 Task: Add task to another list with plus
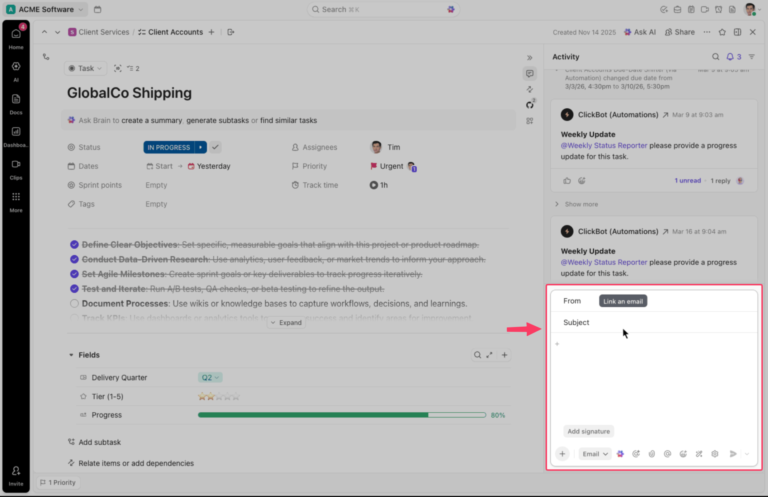[x=212, y=32]
